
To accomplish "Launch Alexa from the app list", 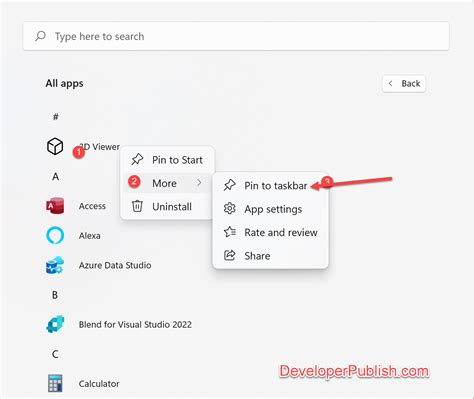I will tap(90, 236).
